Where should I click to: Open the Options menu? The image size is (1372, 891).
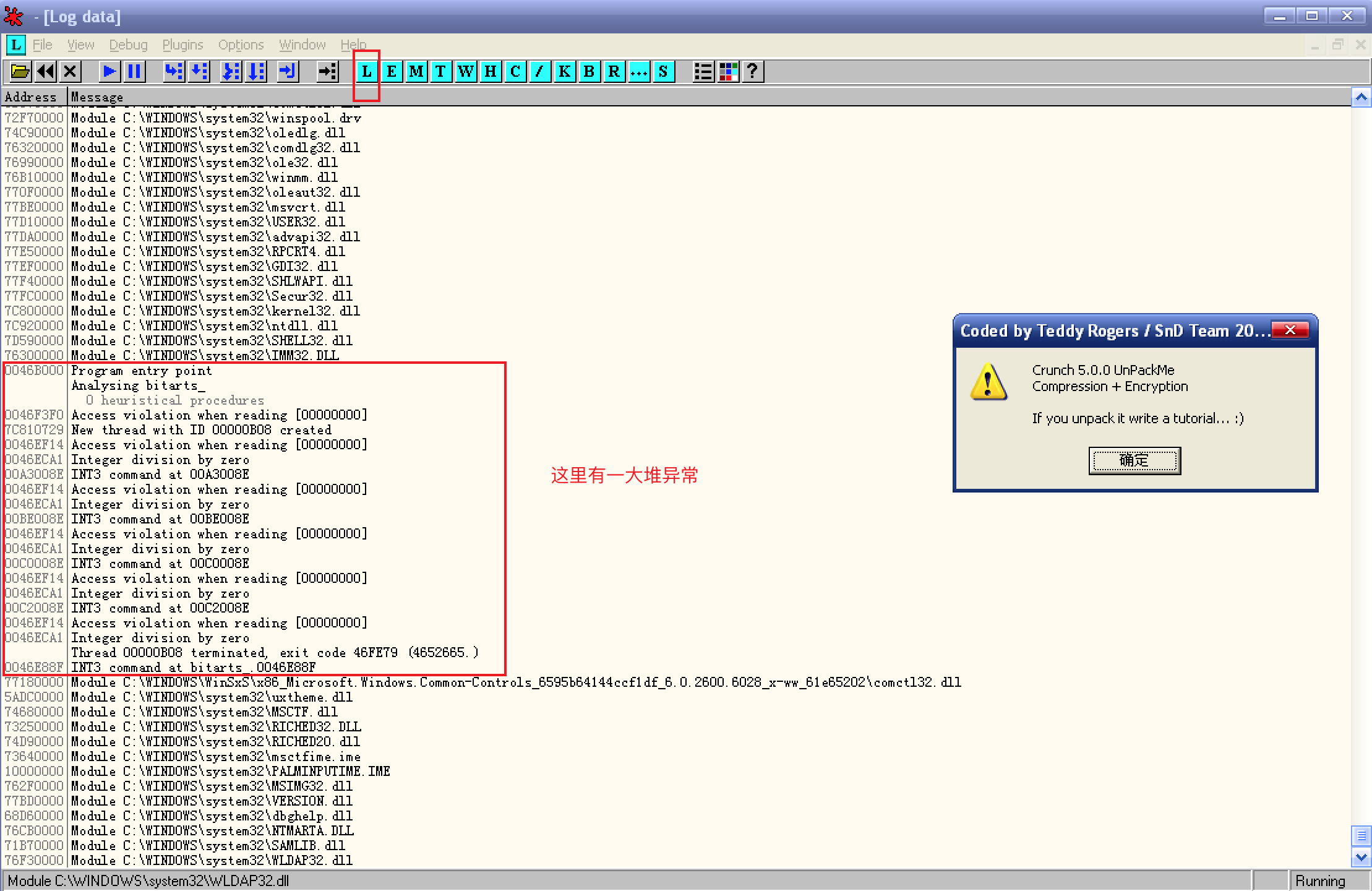[241, 45]
